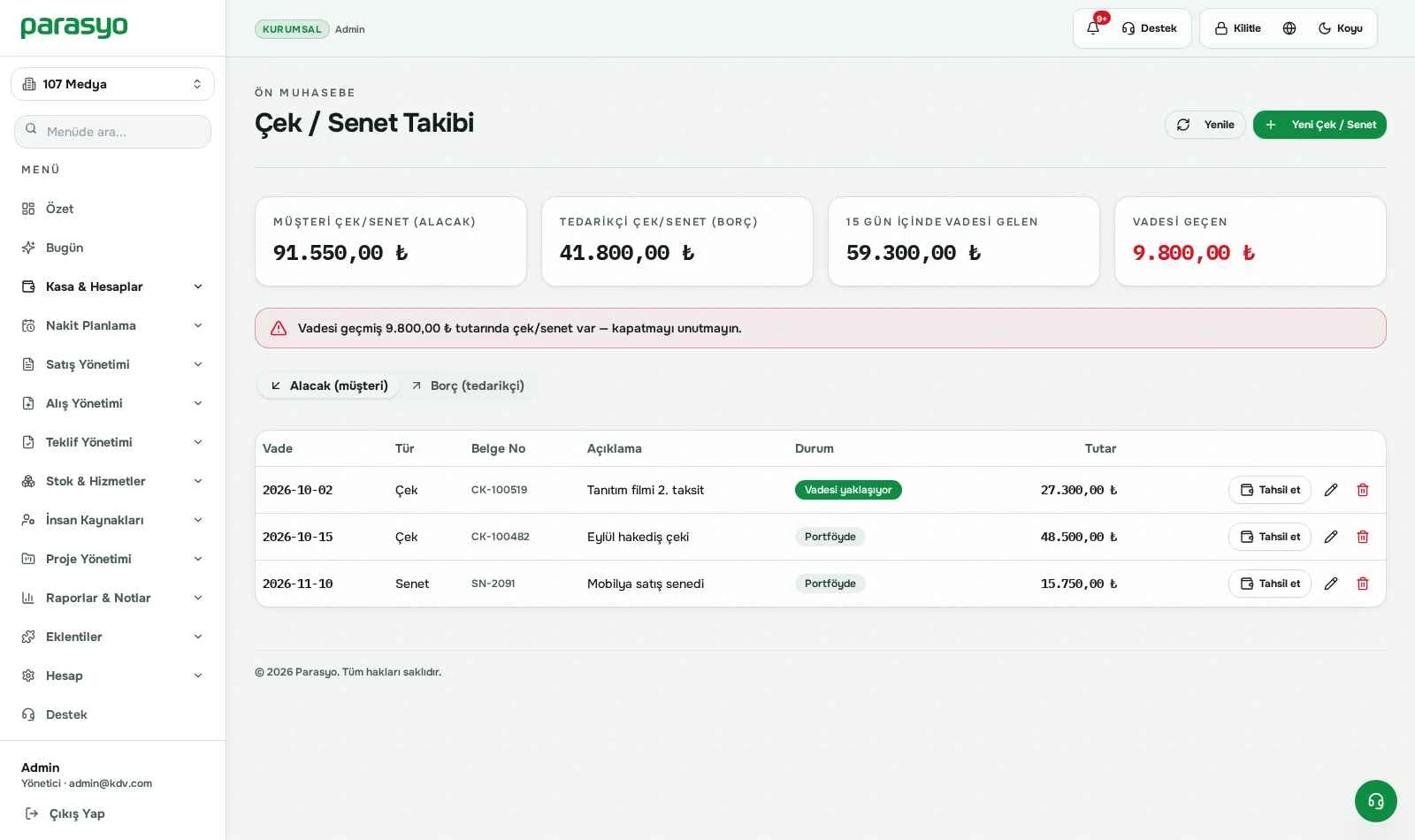The height and width of the screenshot is (840, 1415).
Task: Go to Özet in sidebar
Action: [113, 209]
